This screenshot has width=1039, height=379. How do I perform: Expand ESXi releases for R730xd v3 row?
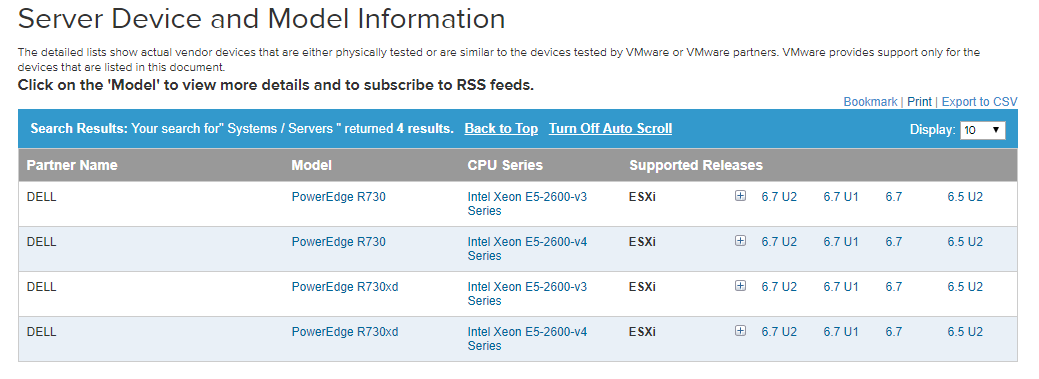tap(740, 286)
